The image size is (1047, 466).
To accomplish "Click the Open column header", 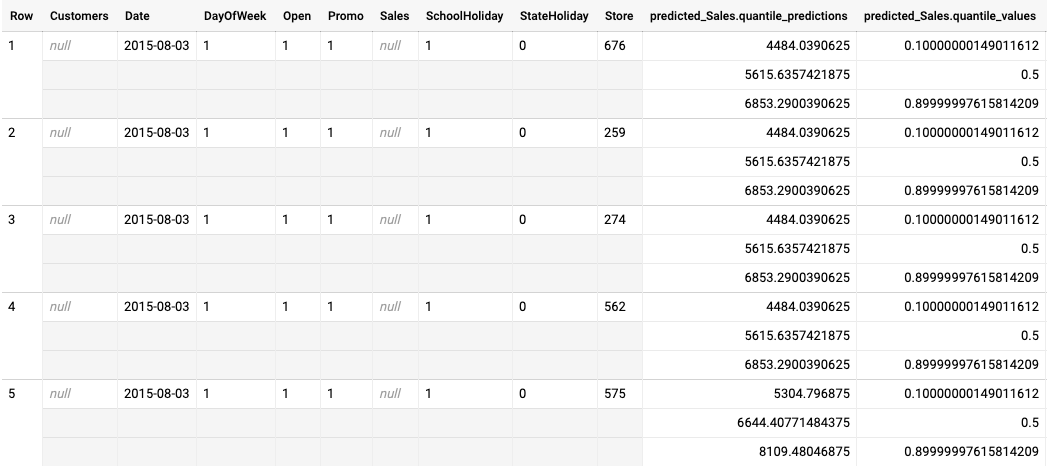I will pyautogui.click(x=297, y=17).
